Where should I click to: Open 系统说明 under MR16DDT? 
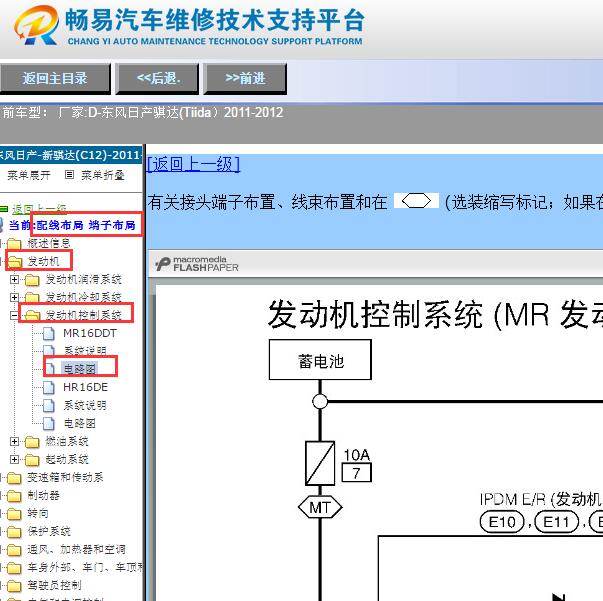(x=85, y=351)
